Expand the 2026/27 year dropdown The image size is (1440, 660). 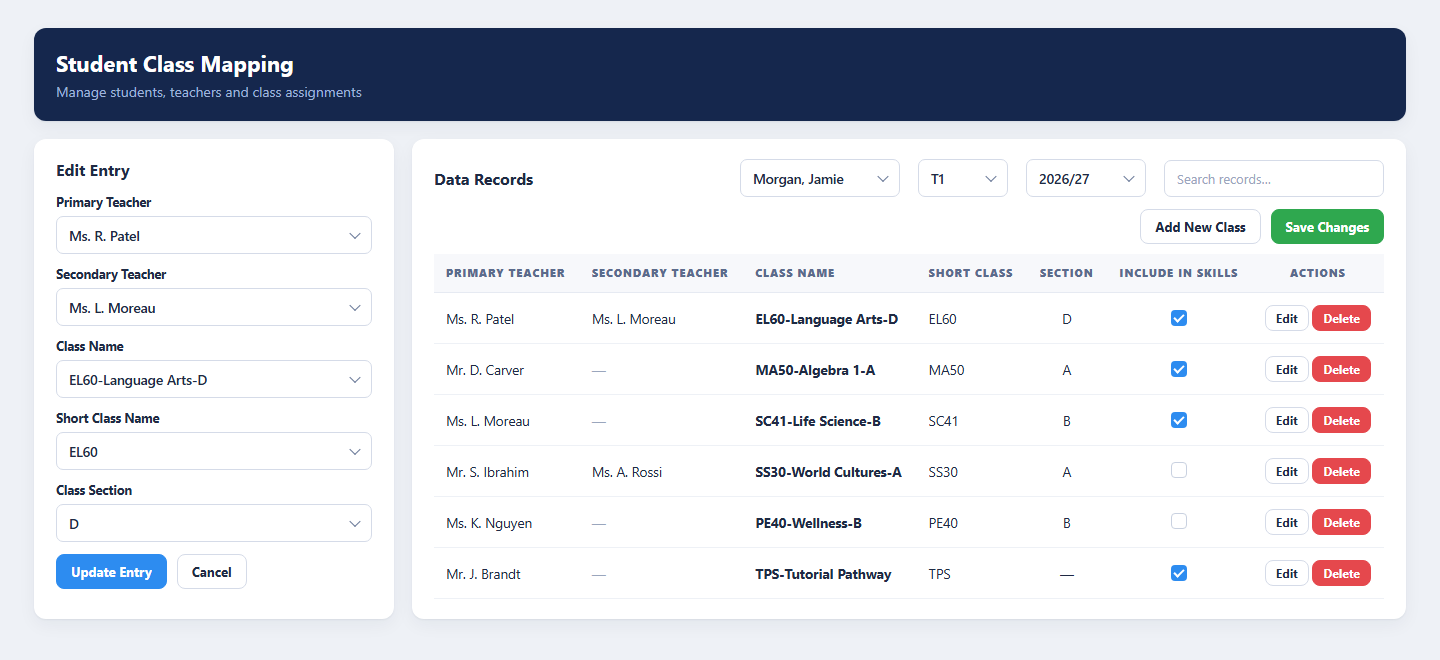1086,179
